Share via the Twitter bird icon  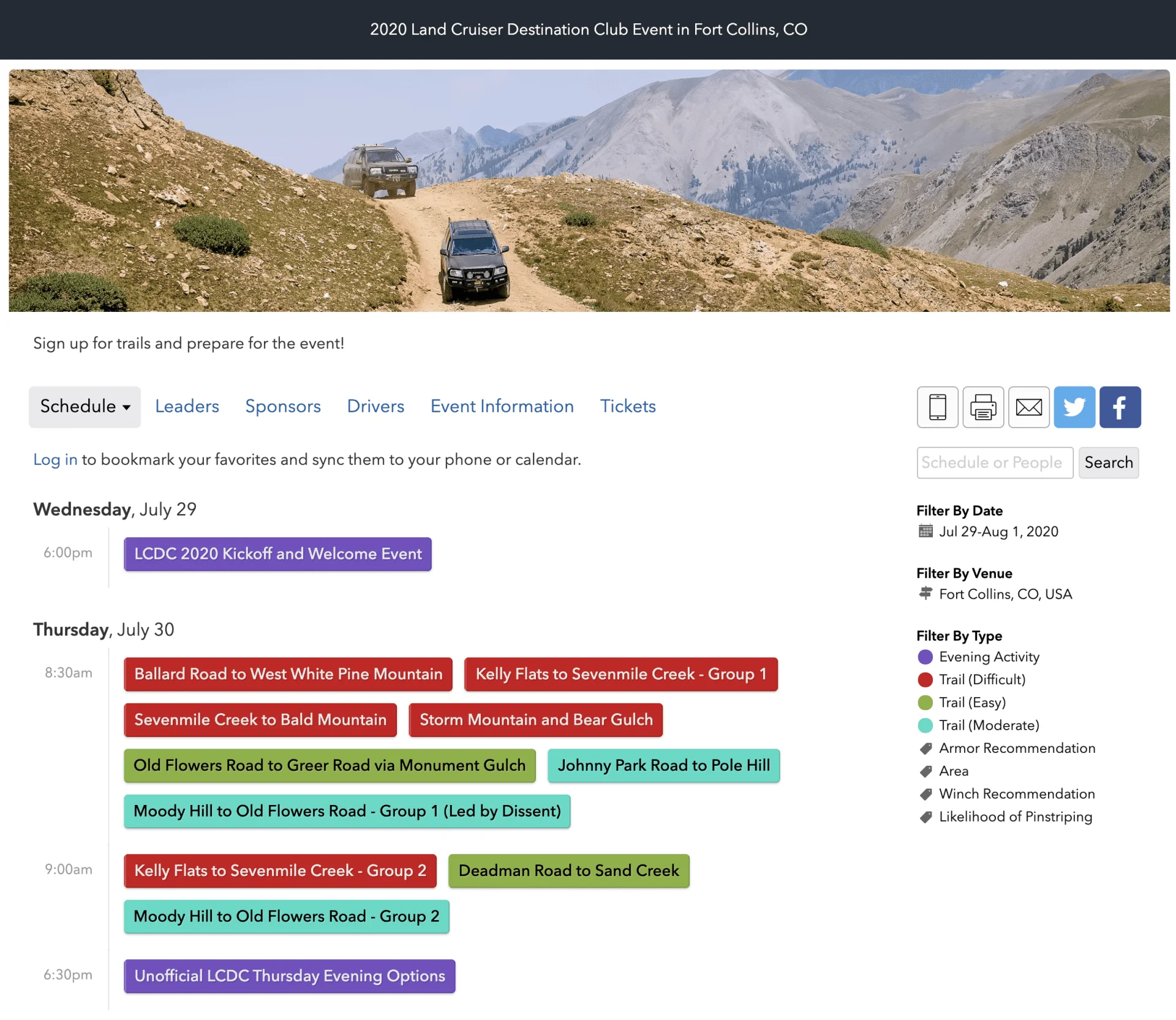tap(1074, 407)
